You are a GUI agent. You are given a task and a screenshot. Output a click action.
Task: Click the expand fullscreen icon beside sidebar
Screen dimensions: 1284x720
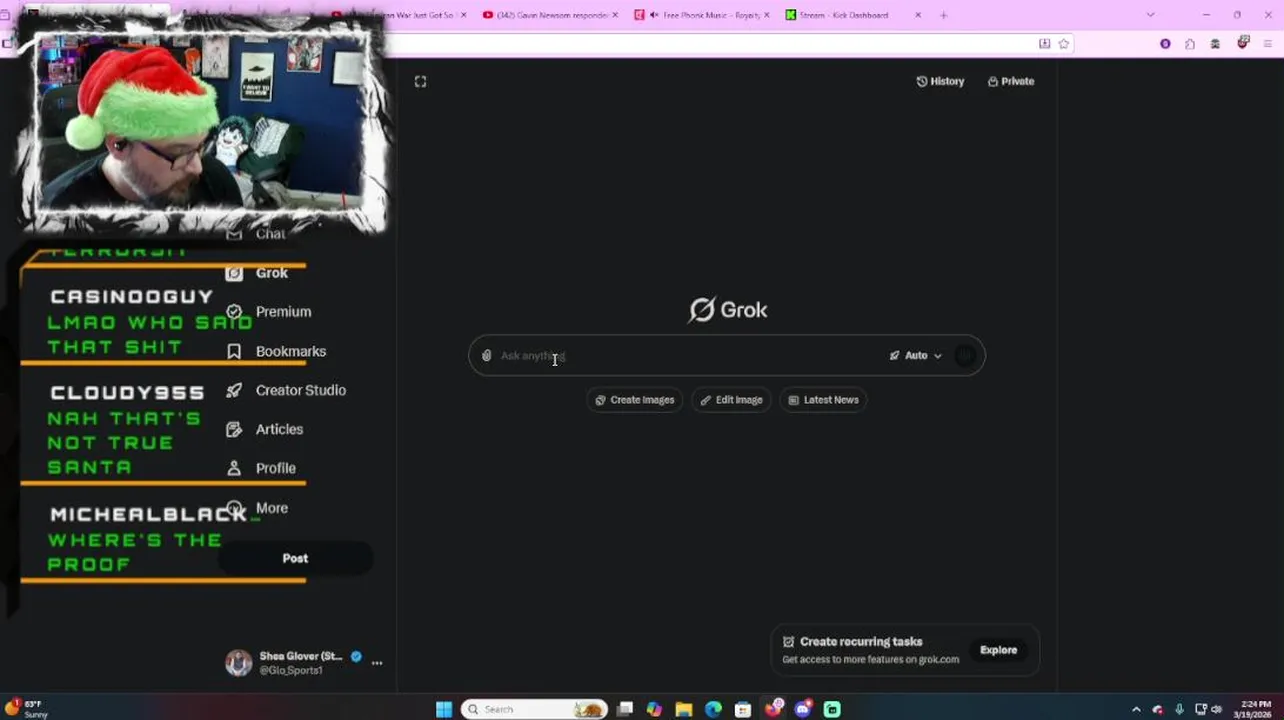421,82
